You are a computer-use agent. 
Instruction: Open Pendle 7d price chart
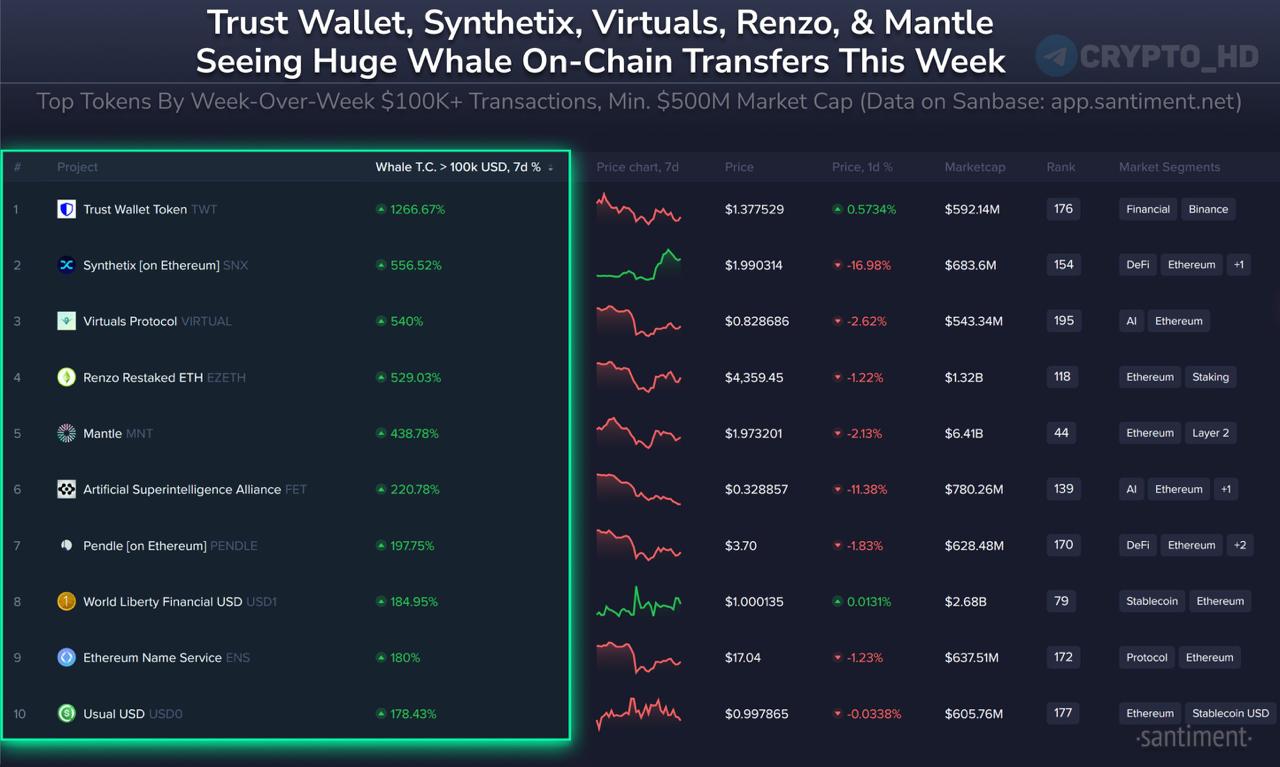pos(638,545)
